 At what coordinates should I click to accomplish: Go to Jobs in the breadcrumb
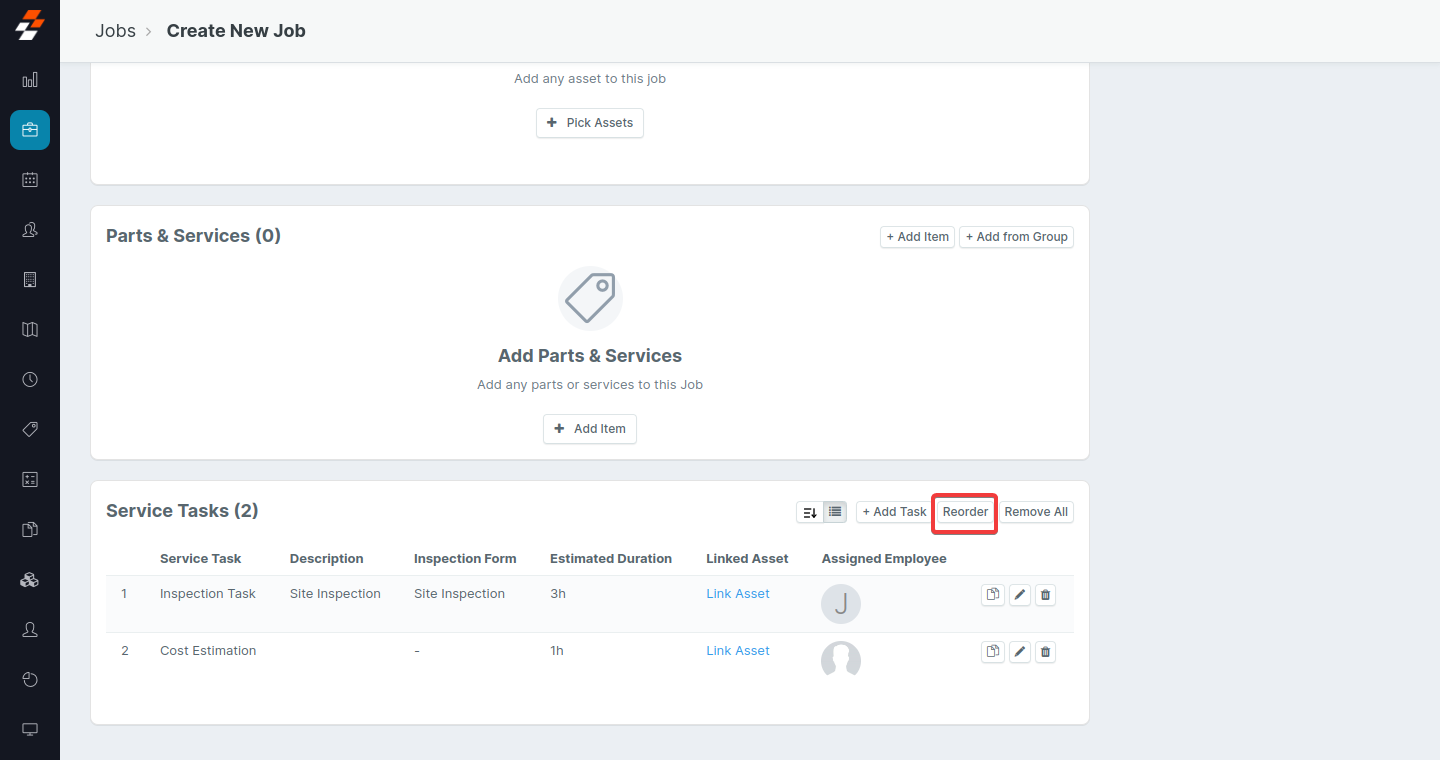115,31
